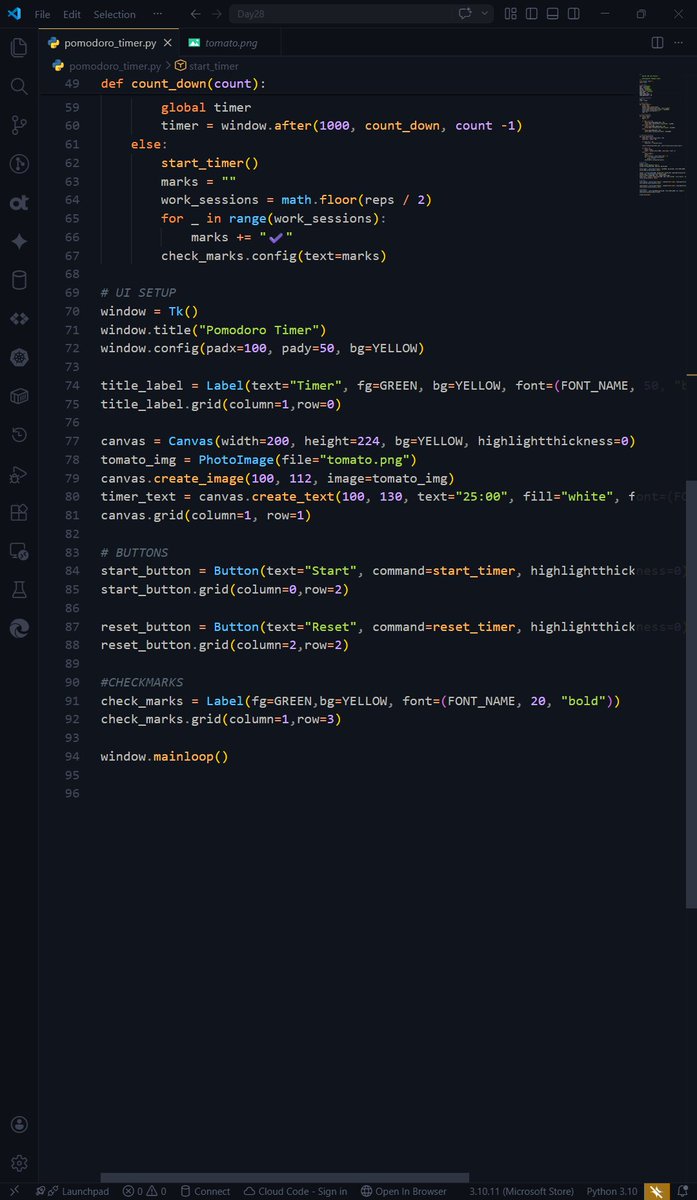Open the Containers box icon in sidebar
This screenshot has height=1200, width=697.
(x=18, y=396)
